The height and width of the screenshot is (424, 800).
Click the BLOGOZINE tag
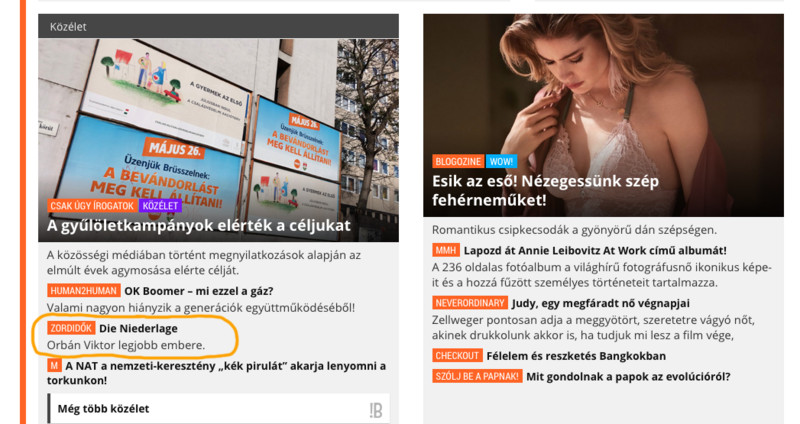coord(458,162)
